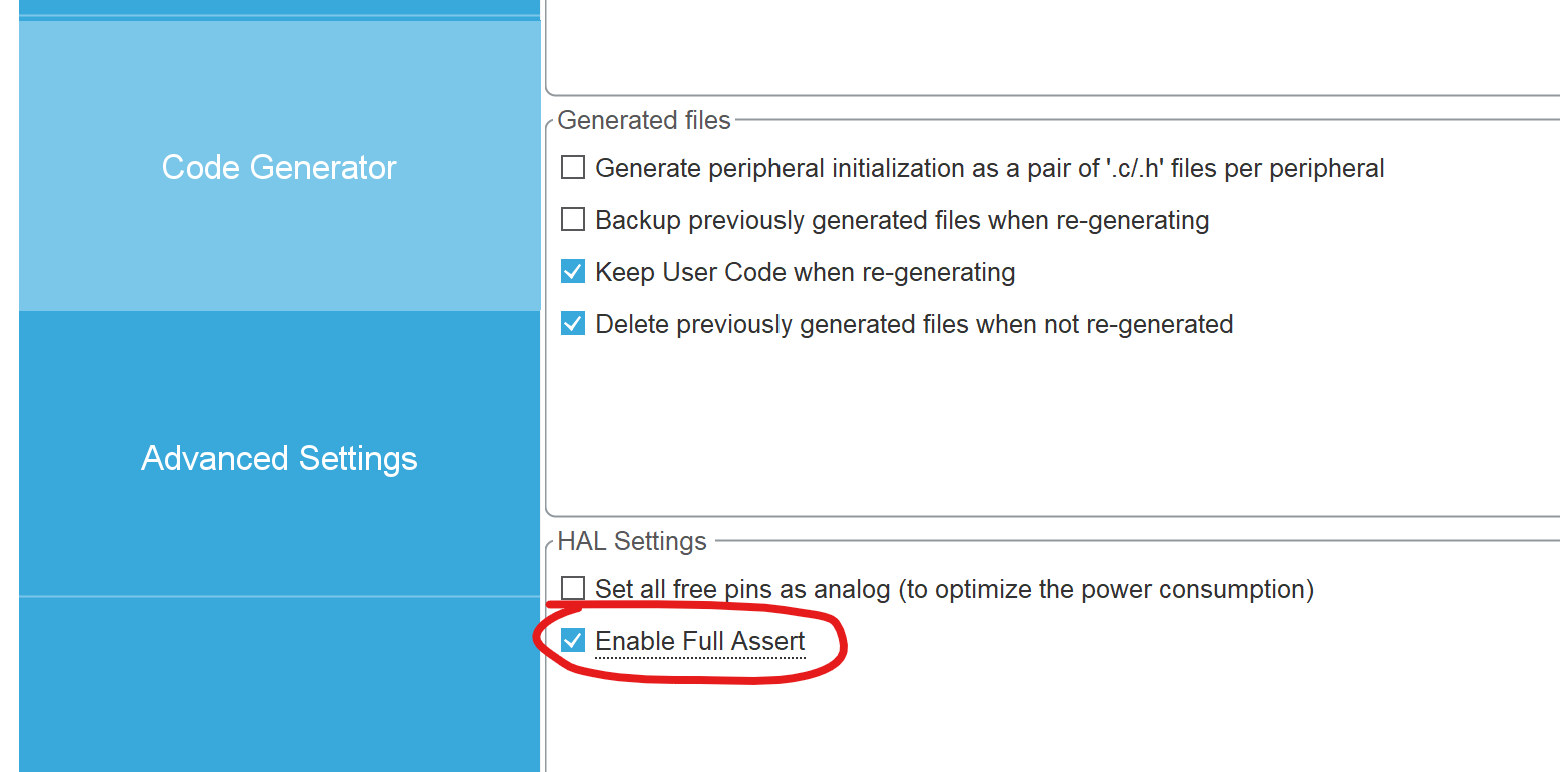The image size is (1560, 772).
Task: Click the 'Delete previously generated files' label text
Action: 914,324
